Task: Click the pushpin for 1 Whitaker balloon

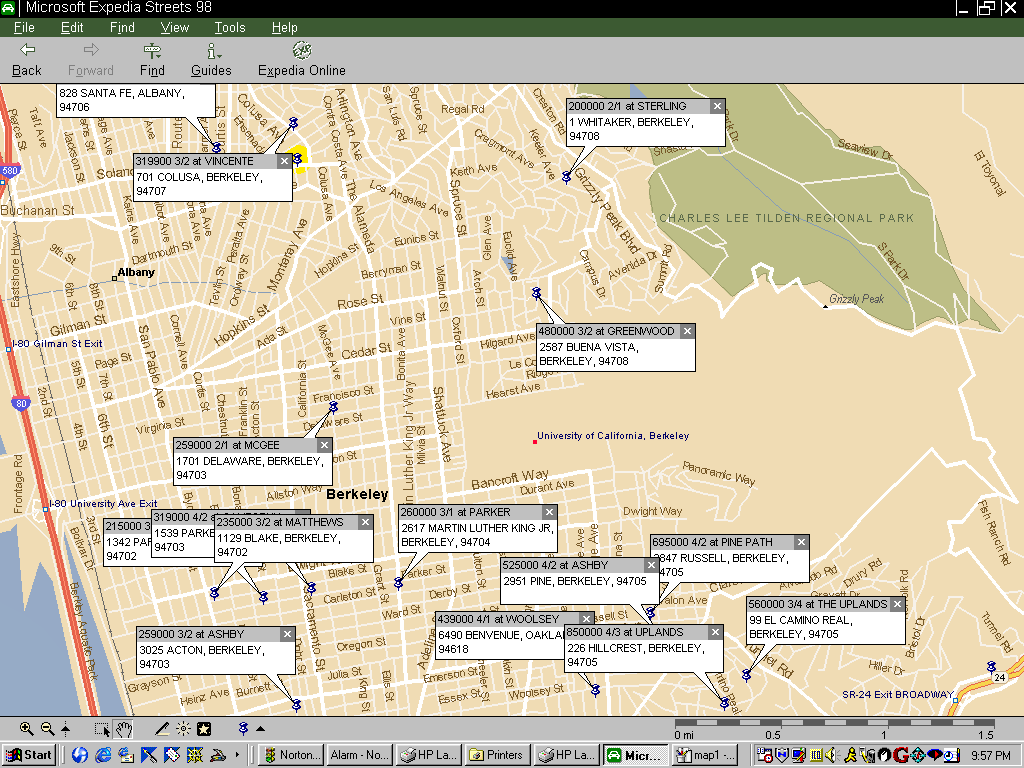Action: [566, 176]
